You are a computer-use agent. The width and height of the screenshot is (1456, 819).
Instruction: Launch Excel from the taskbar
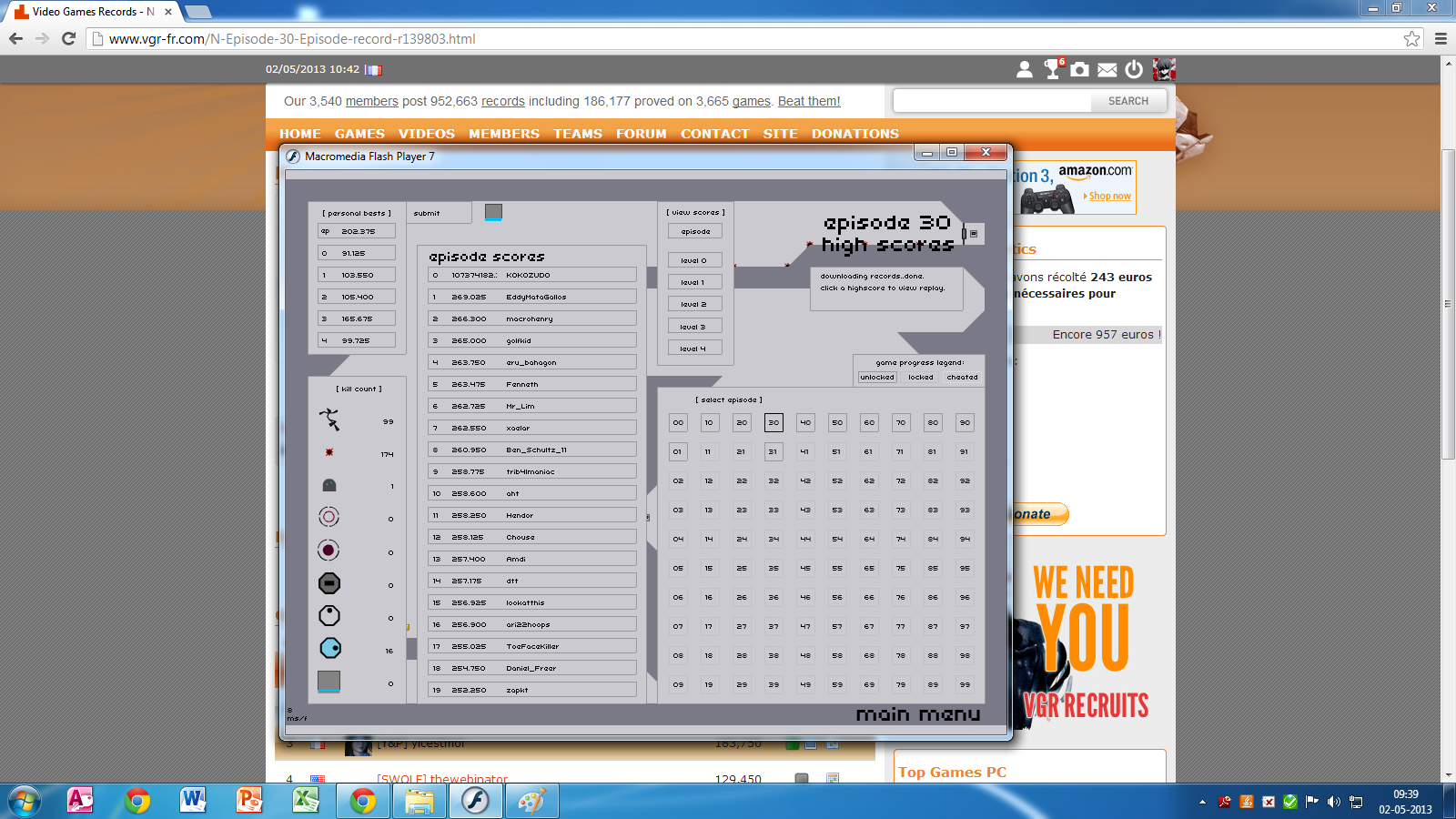(x=305, y=801)
